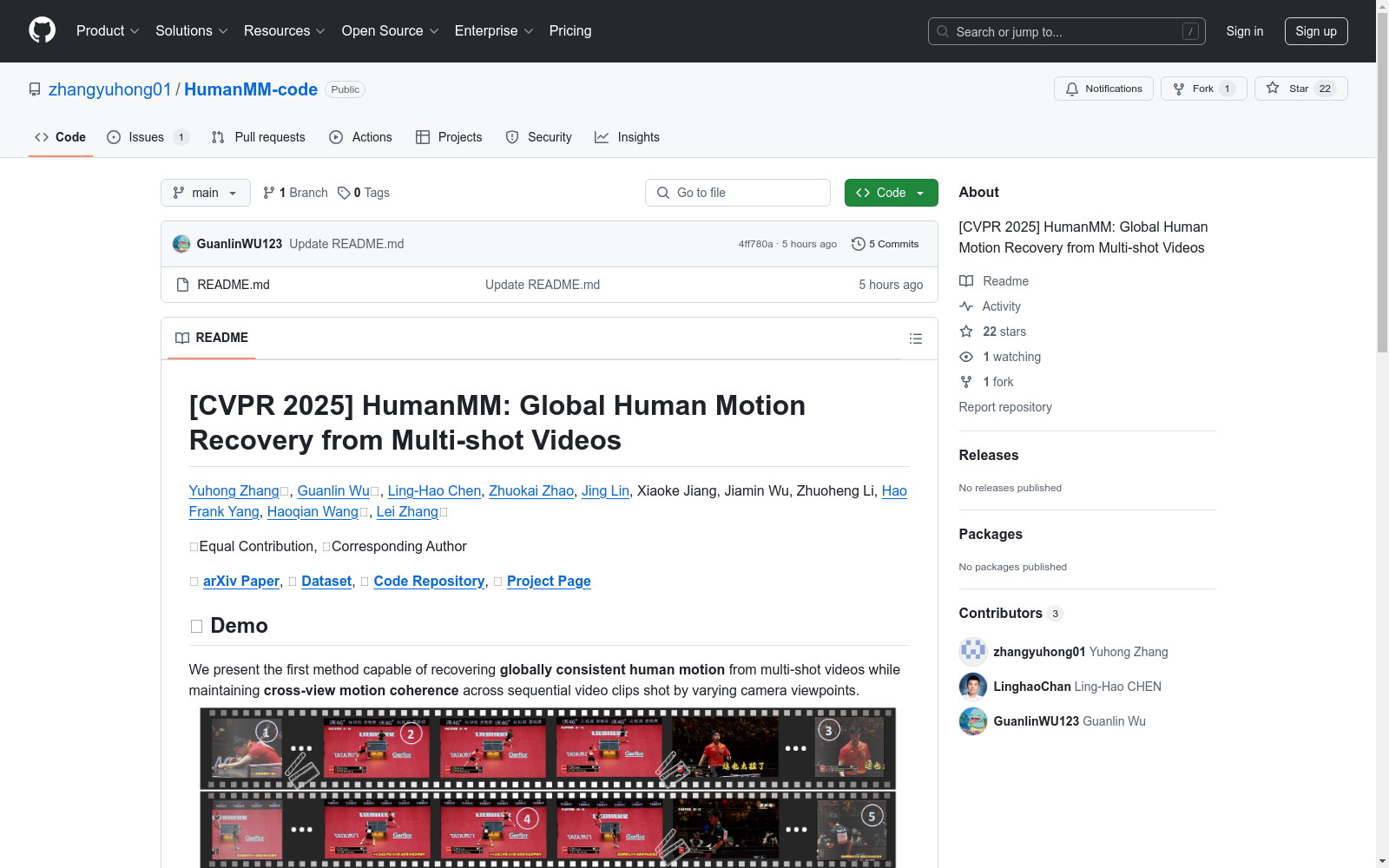Open the Actions tab
The width and height of the screenshot is (1389, 868).
(361, 137)
